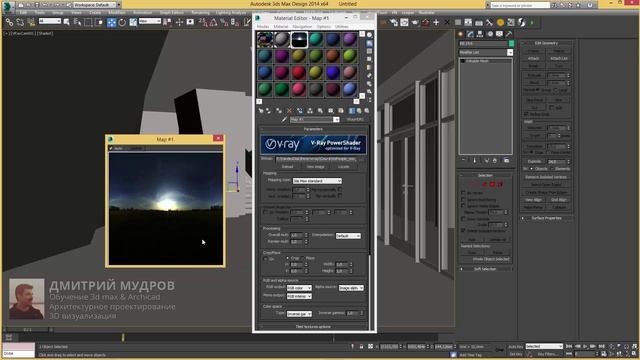Click Rectangular Selection Region icon
Screen dimensions: 640x360
(x=88, y=22)
